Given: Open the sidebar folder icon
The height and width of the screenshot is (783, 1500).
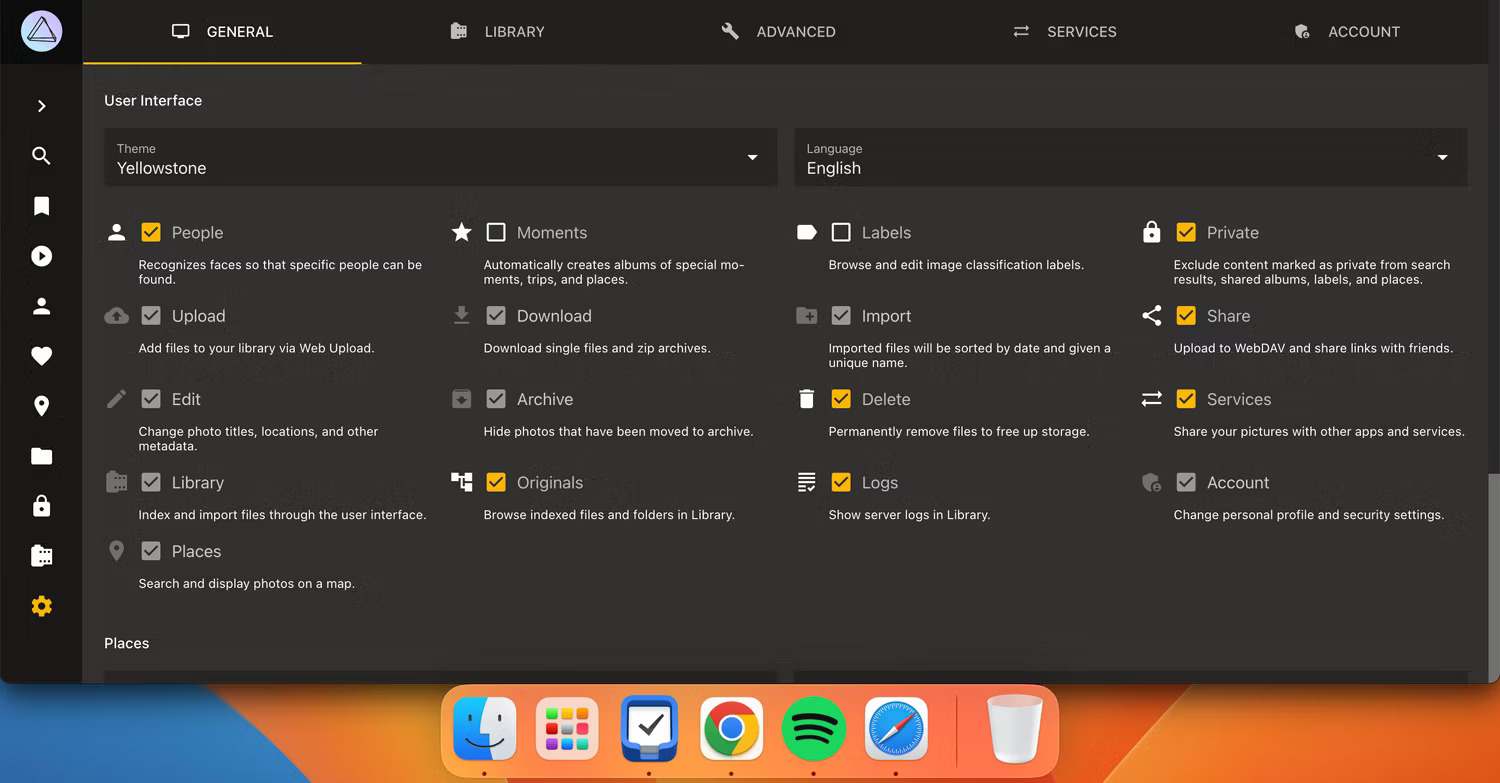Looking at the screenshot, I should pos(41,456).
